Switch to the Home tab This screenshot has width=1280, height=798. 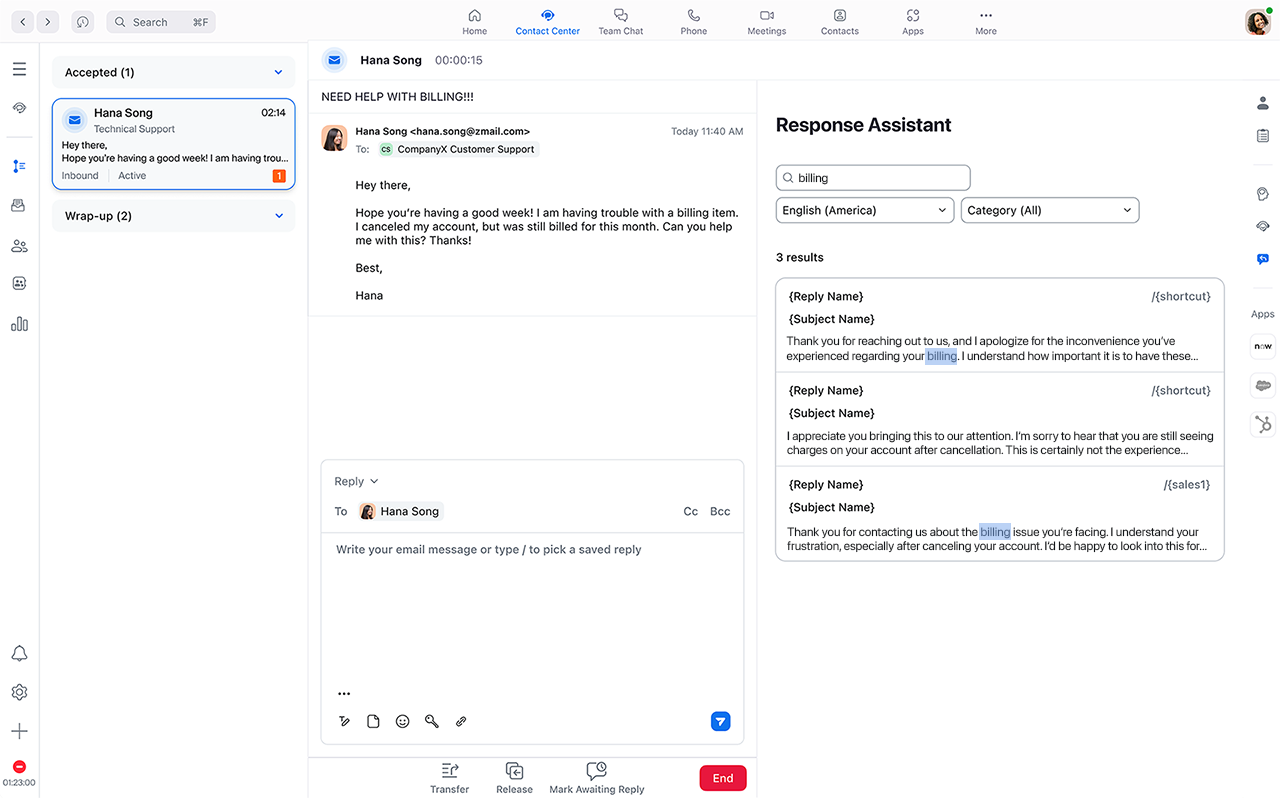(475, 22)
